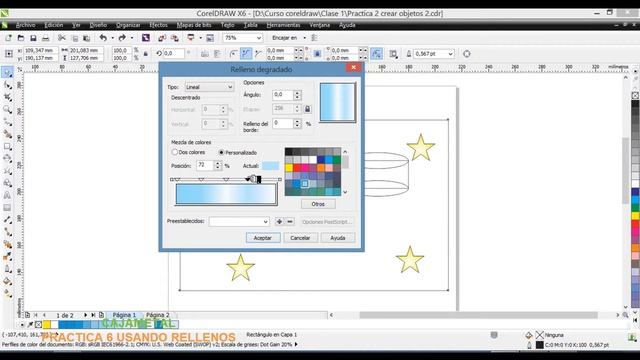Viewport: 640px width, 360px height.
Task: Click the lock ratio padlock icon
Action: tap(146, 54)
